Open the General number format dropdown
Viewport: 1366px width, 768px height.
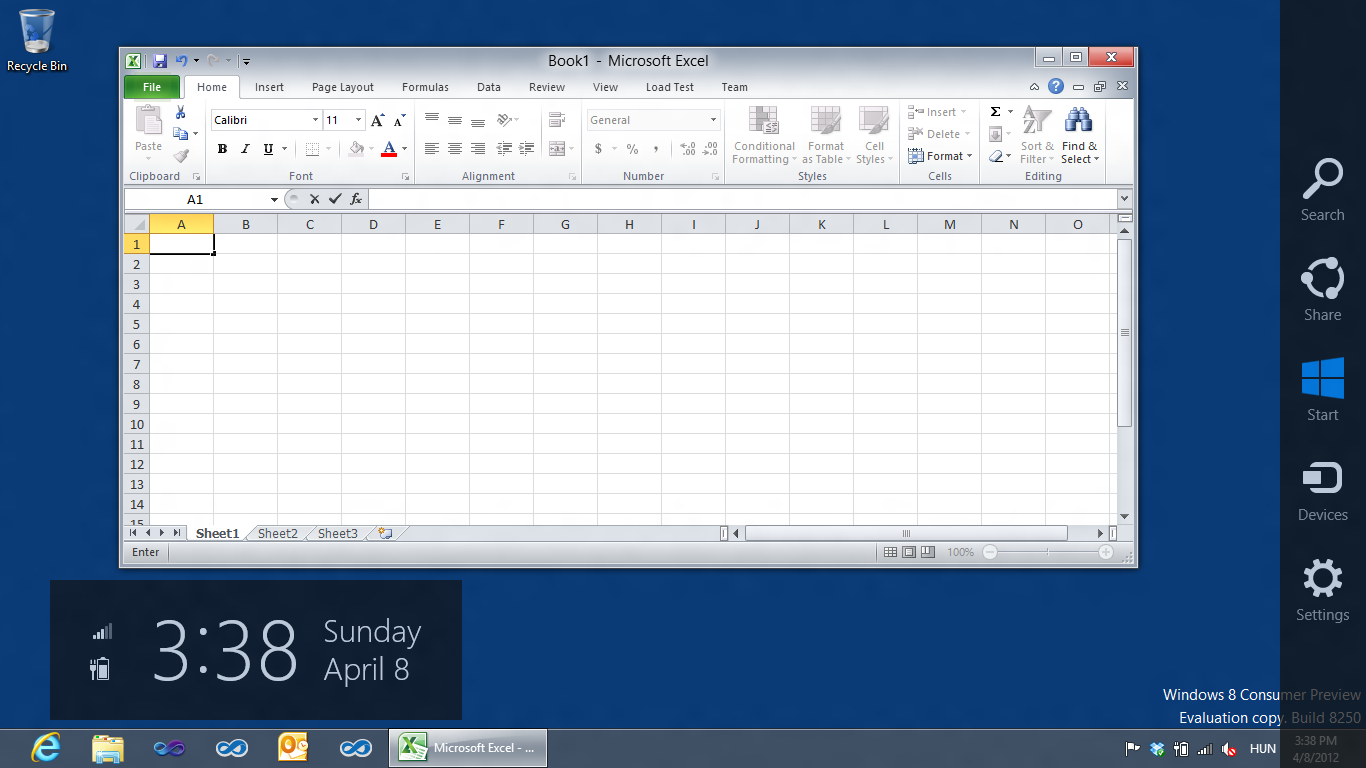pyautogui.click(x=713, y=120)
